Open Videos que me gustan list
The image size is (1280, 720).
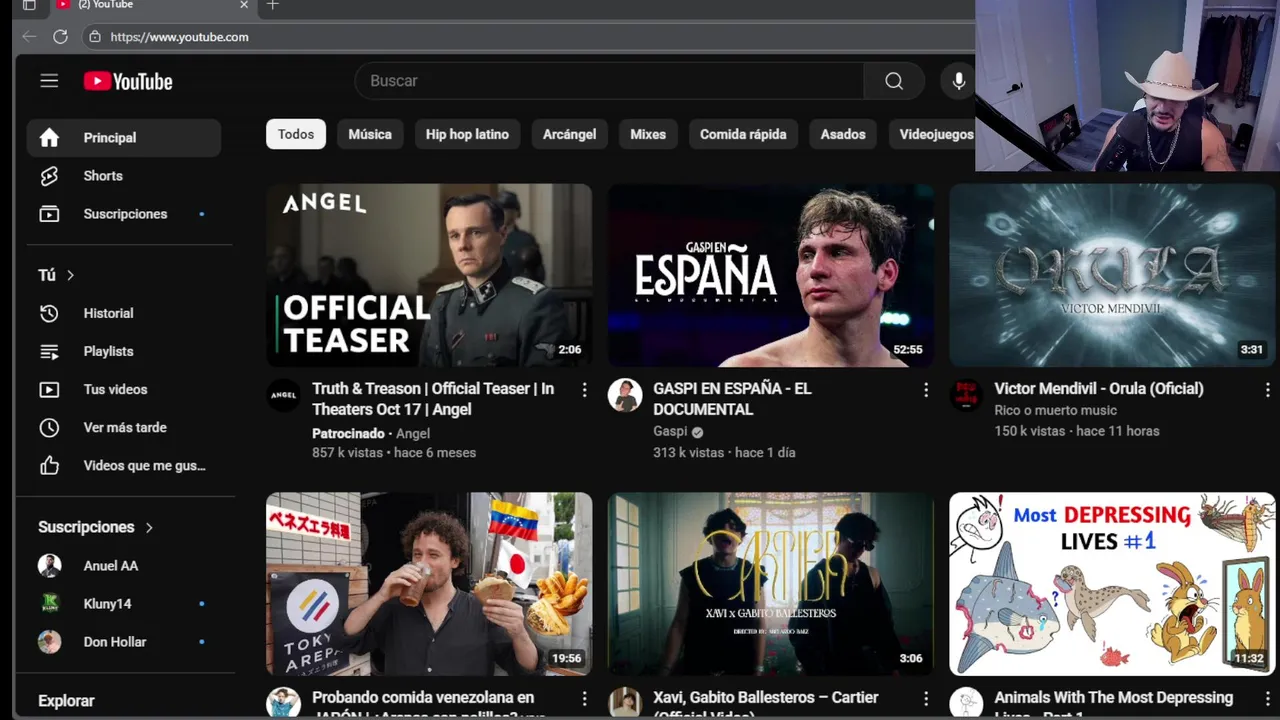[x=124, y=465]
